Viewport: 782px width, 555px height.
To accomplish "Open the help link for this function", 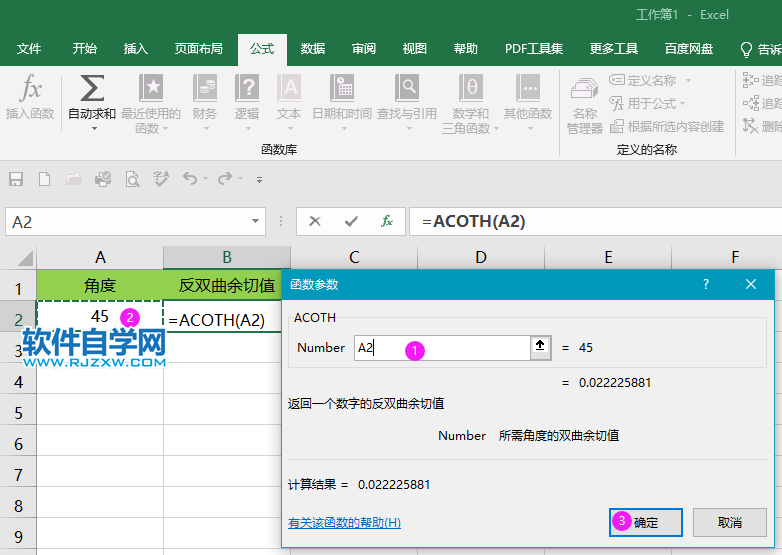I will pos(344,523).
